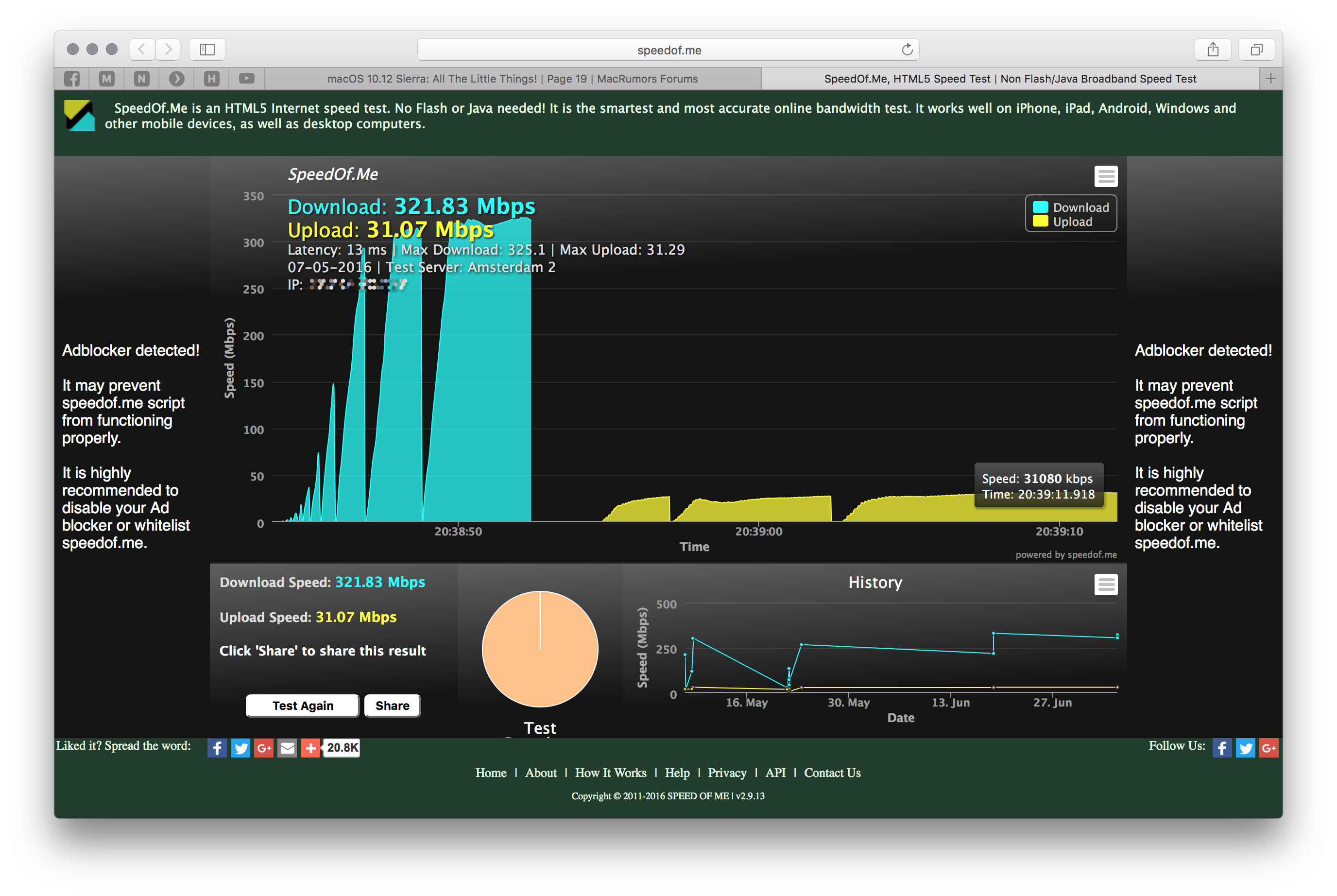Open the About footer link

click(x=541, y=773)
